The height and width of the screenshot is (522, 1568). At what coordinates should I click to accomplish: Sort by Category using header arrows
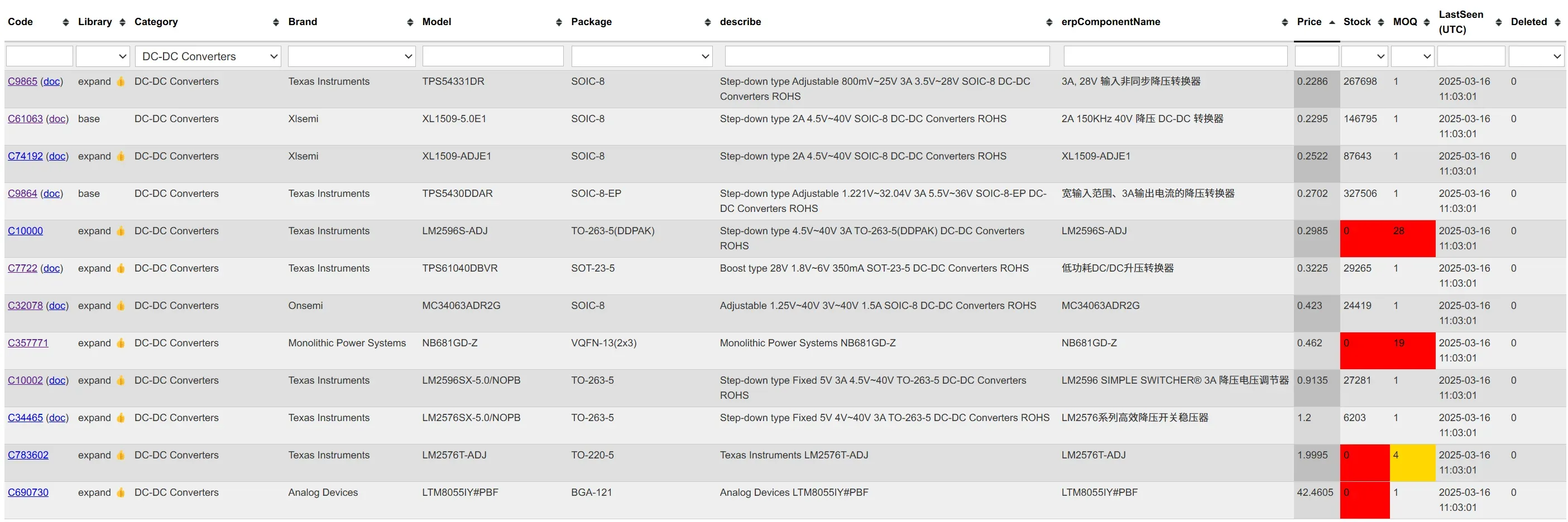click(x=276, y=22)
